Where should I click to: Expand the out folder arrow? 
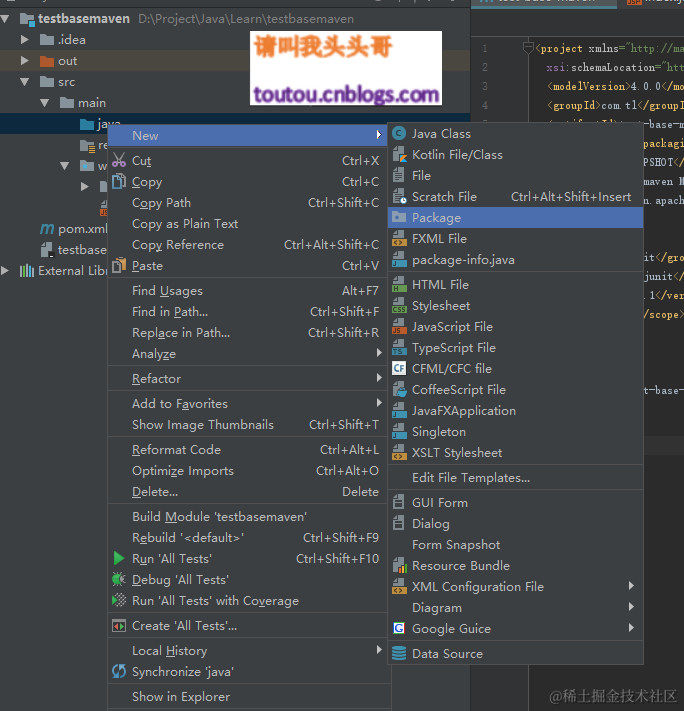(25, 61)
